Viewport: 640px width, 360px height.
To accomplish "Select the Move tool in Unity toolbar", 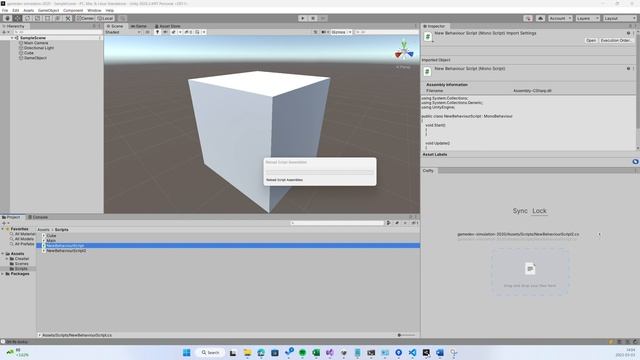I will pos(18,18).
